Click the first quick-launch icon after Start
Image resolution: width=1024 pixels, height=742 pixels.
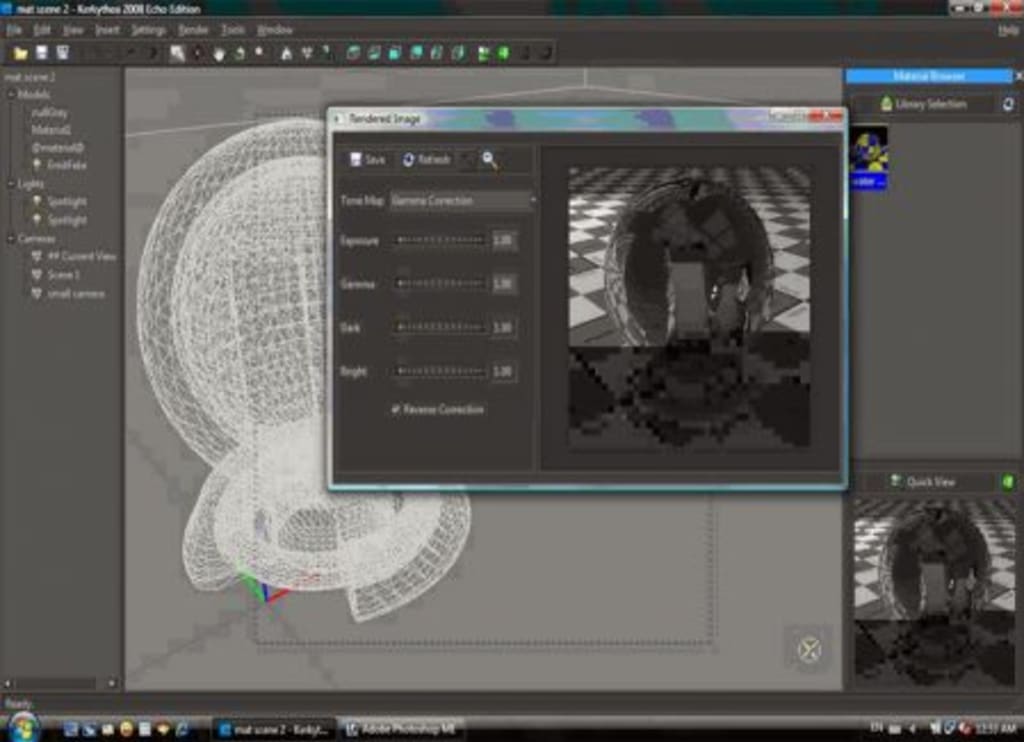click(71, 728)
